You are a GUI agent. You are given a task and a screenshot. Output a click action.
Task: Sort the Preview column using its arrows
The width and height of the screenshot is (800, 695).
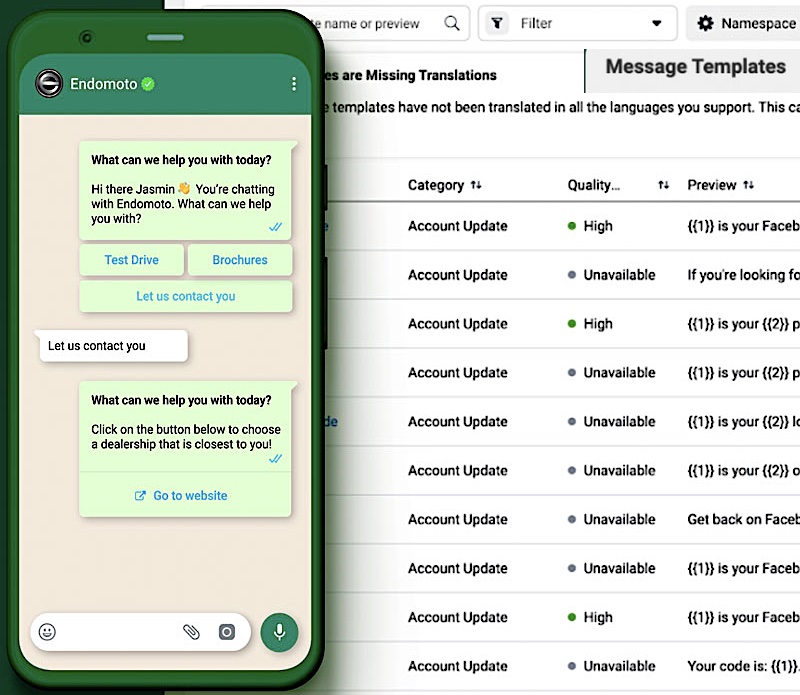[x=748, y=185]
